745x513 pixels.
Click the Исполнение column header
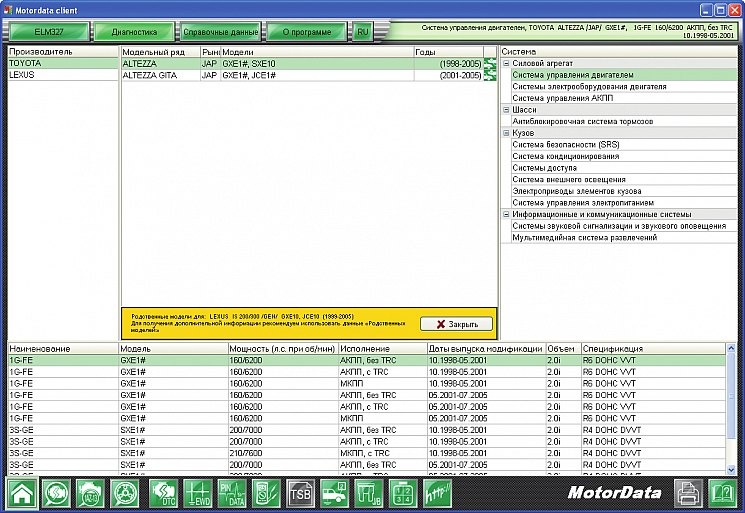pos(383,349)
